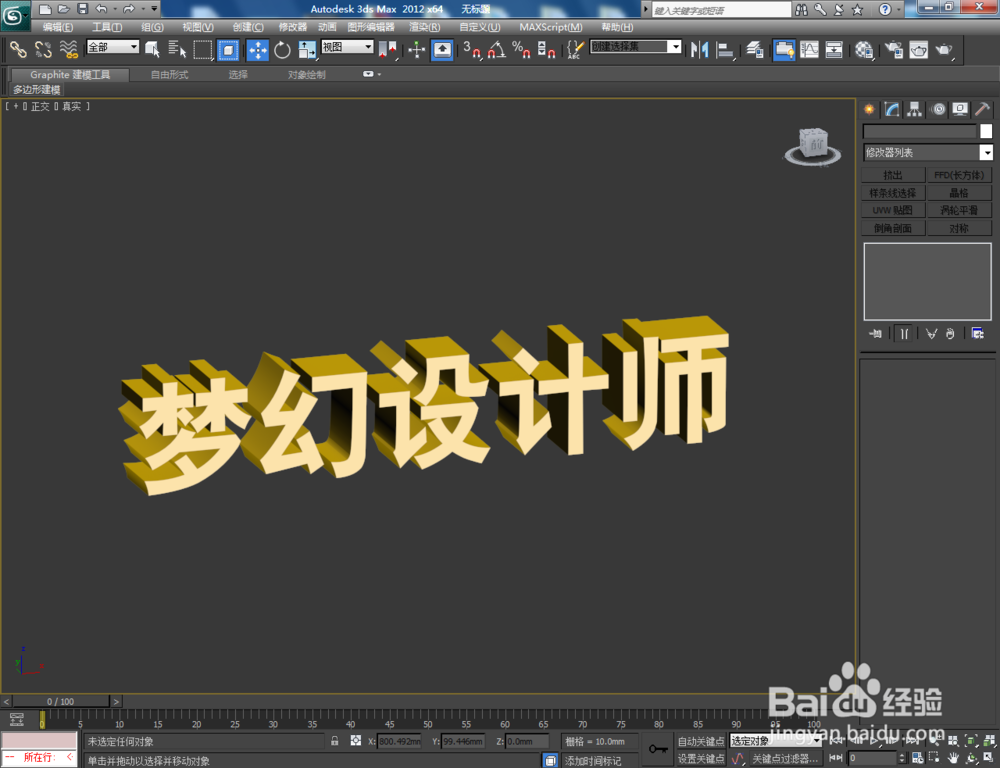The height and width of the screenshot is (768, 1000).
Task: Open the Curve Editor icon
Action: click(x=809, y=49)
